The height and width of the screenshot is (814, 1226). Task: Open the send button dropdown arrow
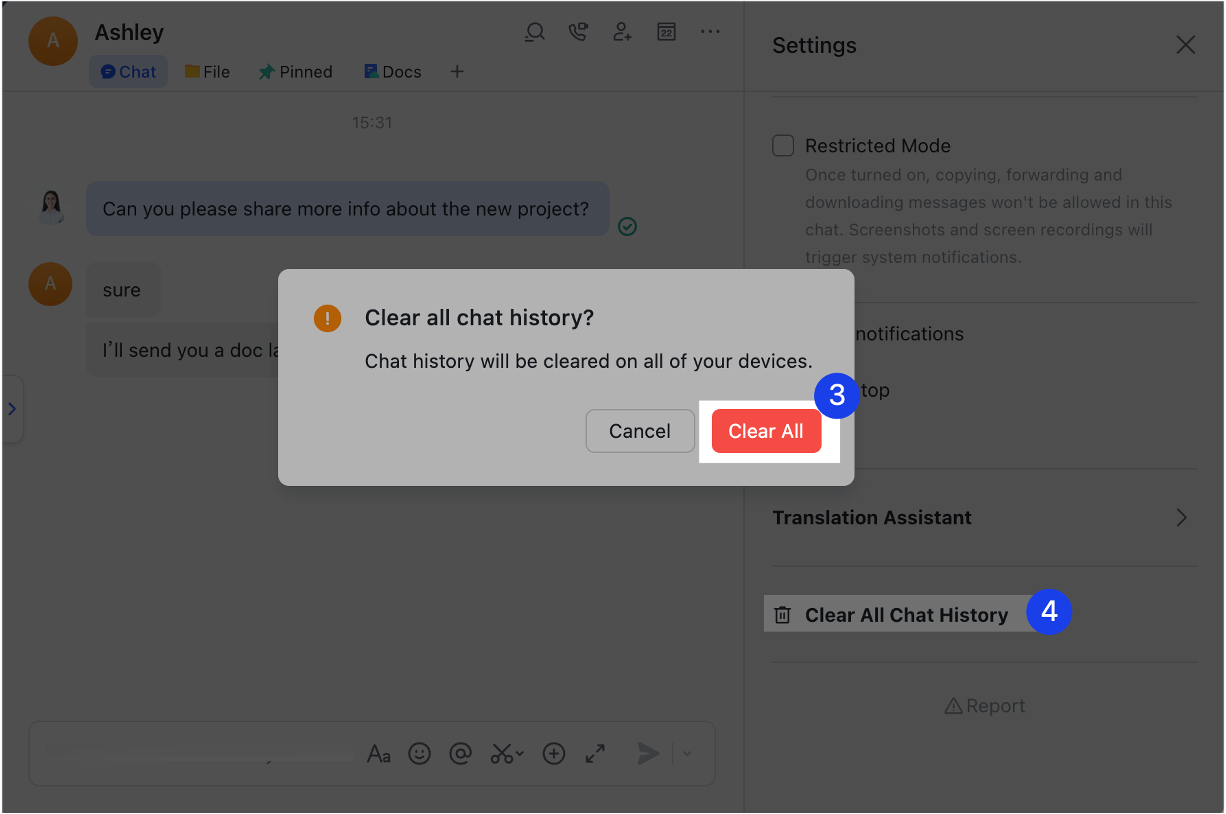click(x=686, y=753)
